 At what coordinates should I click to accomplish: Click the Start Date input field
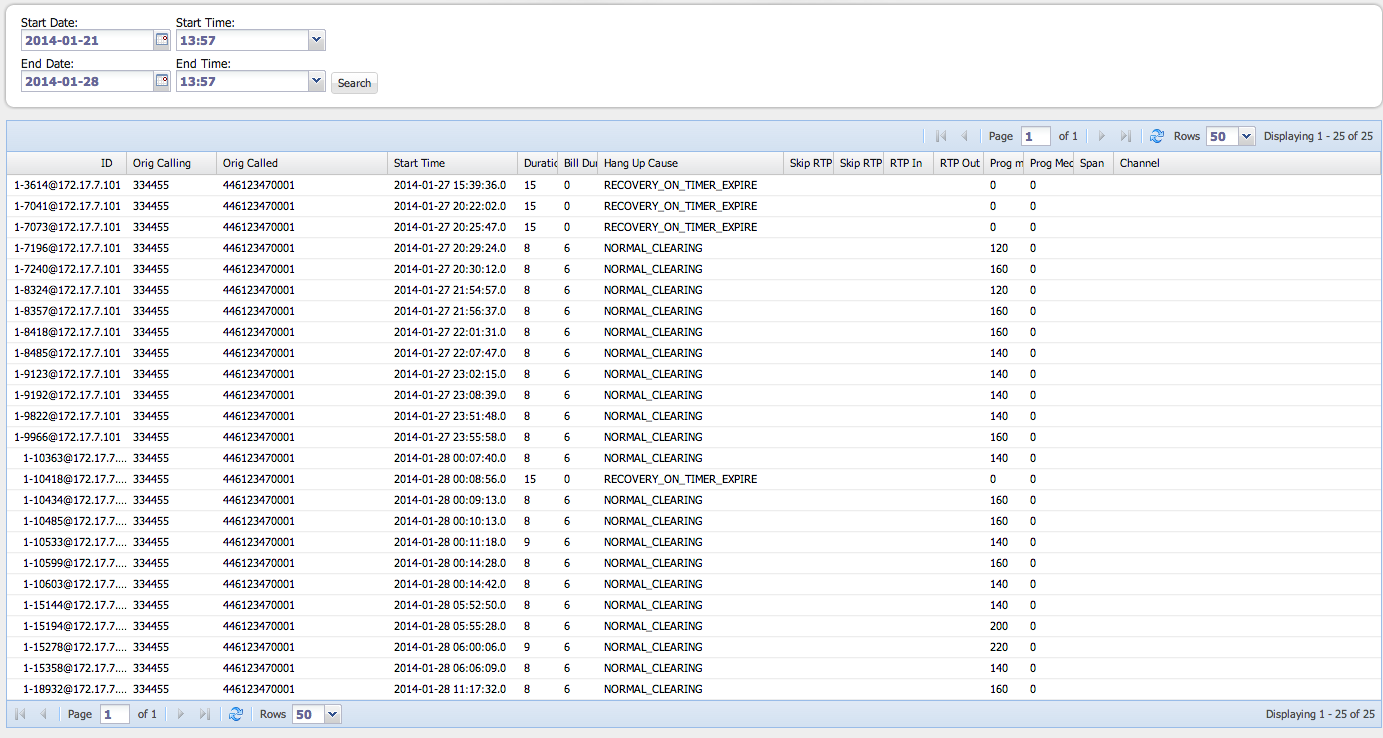click(87, 40)
